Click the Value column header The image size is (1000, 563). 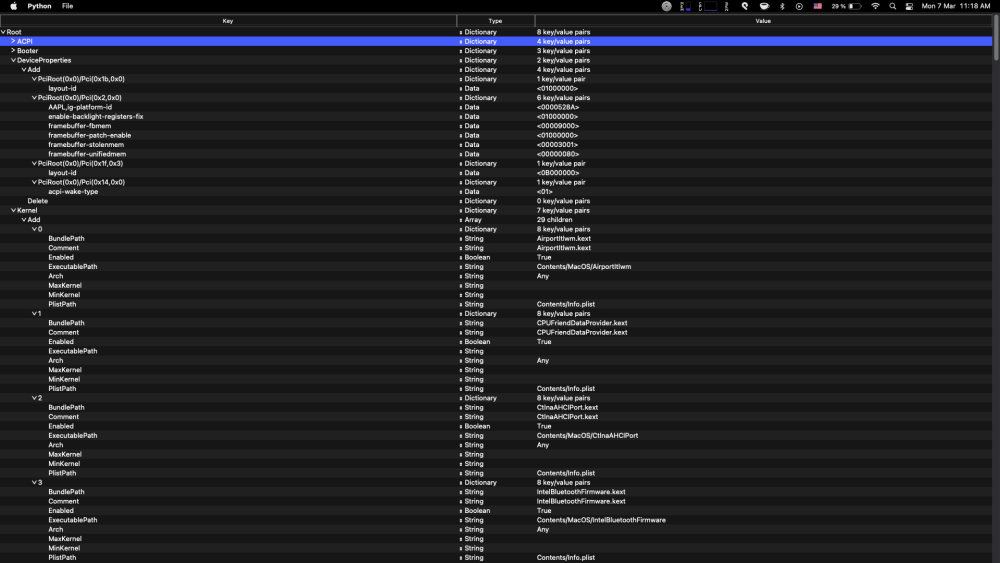[763, 21]
